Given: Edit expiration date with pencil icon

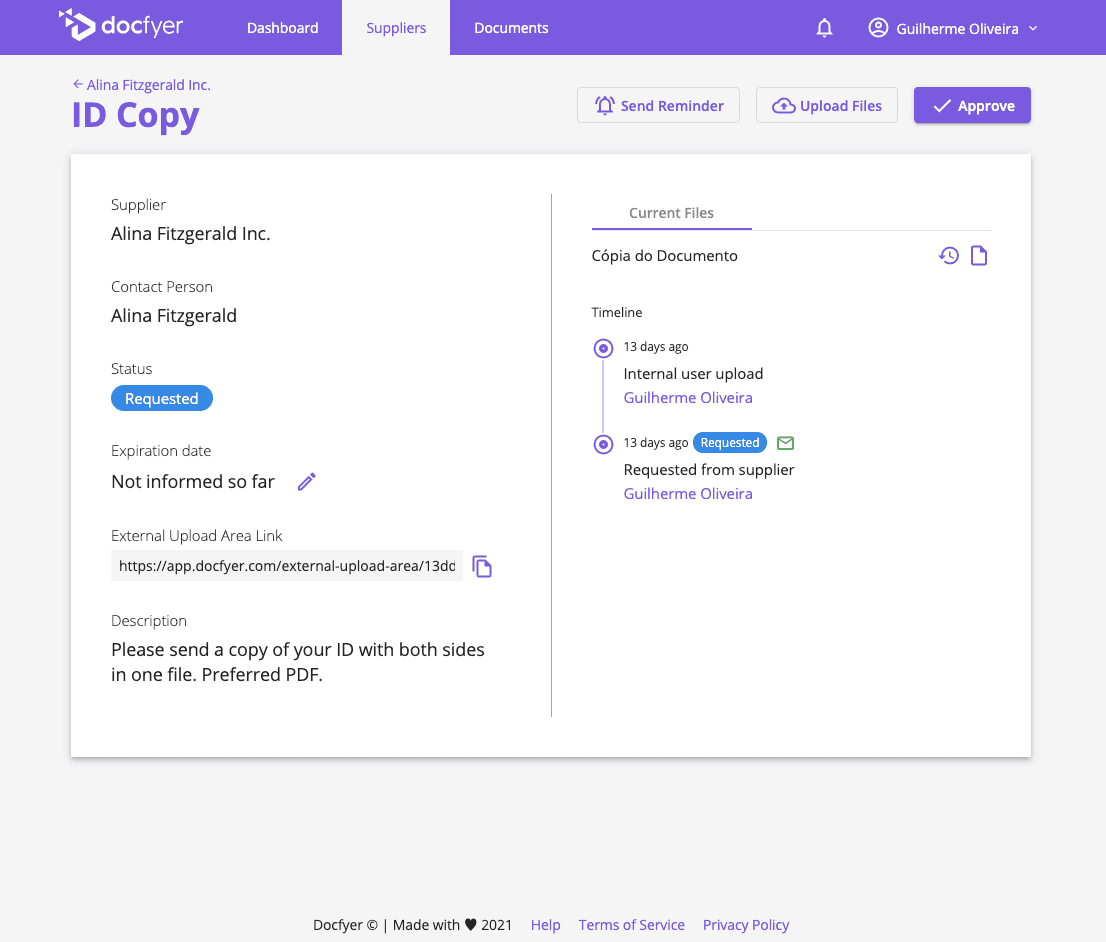Looking at the screenshot, I should coord(307,482).
